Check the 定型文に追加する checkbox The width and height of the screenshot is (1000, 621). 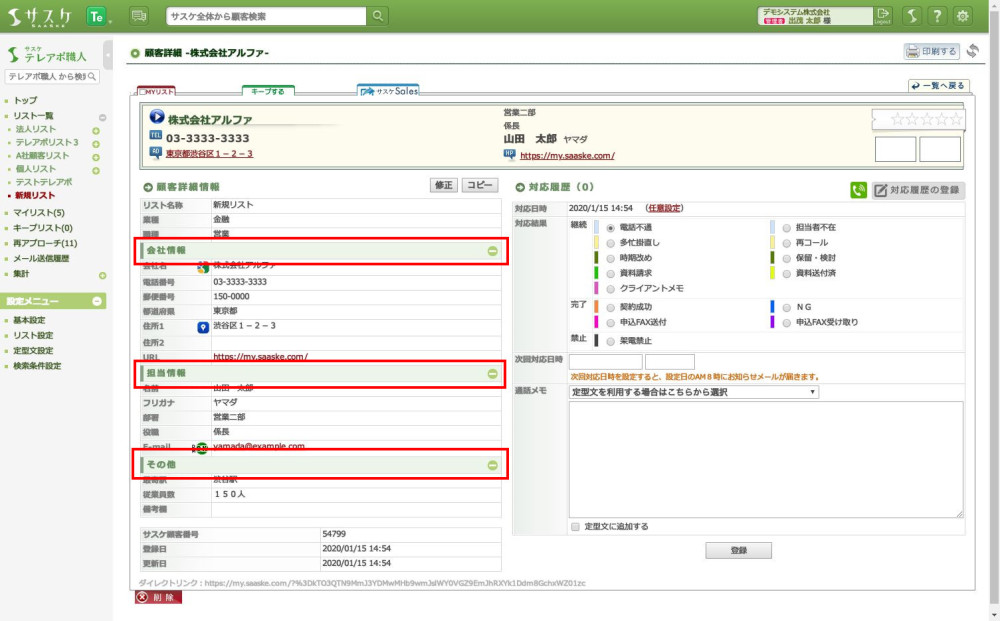(x=575, y=526)
